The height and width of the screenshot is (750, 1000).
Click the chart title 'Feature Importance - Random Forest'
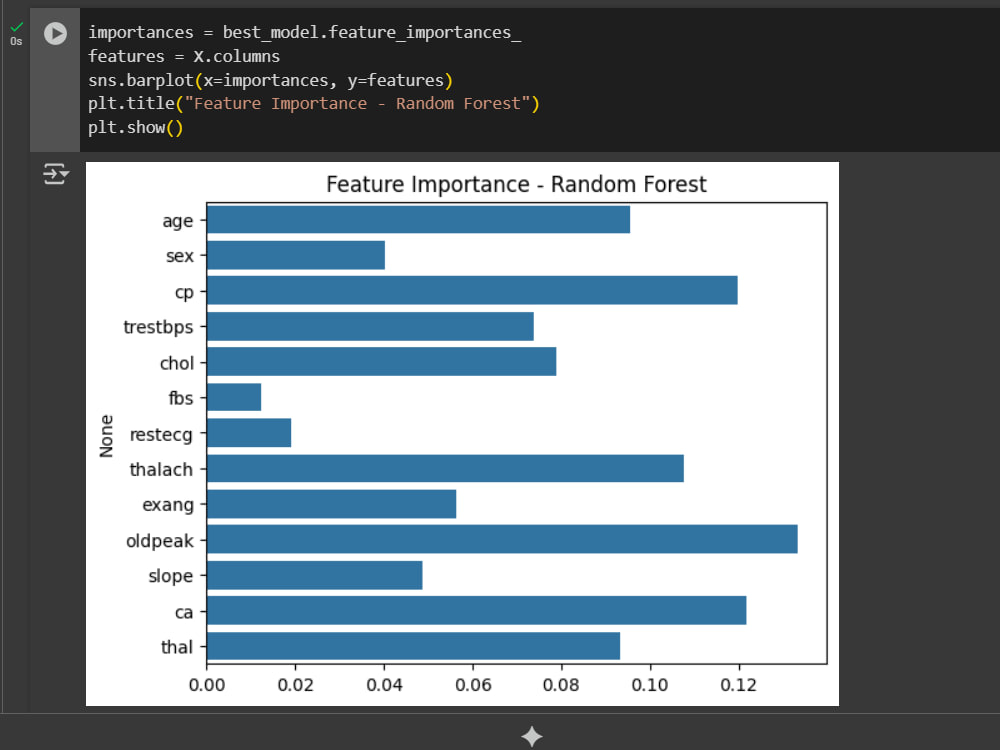tap(516, 184)
